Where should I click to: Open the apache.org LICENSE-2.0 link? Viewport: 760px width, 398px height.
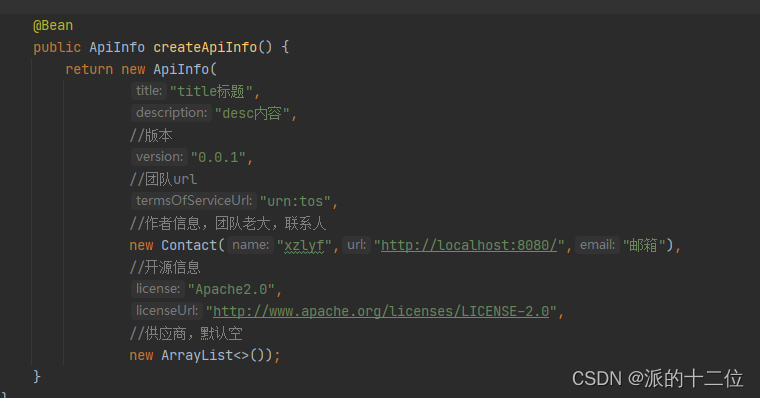(x=381, y=311)
